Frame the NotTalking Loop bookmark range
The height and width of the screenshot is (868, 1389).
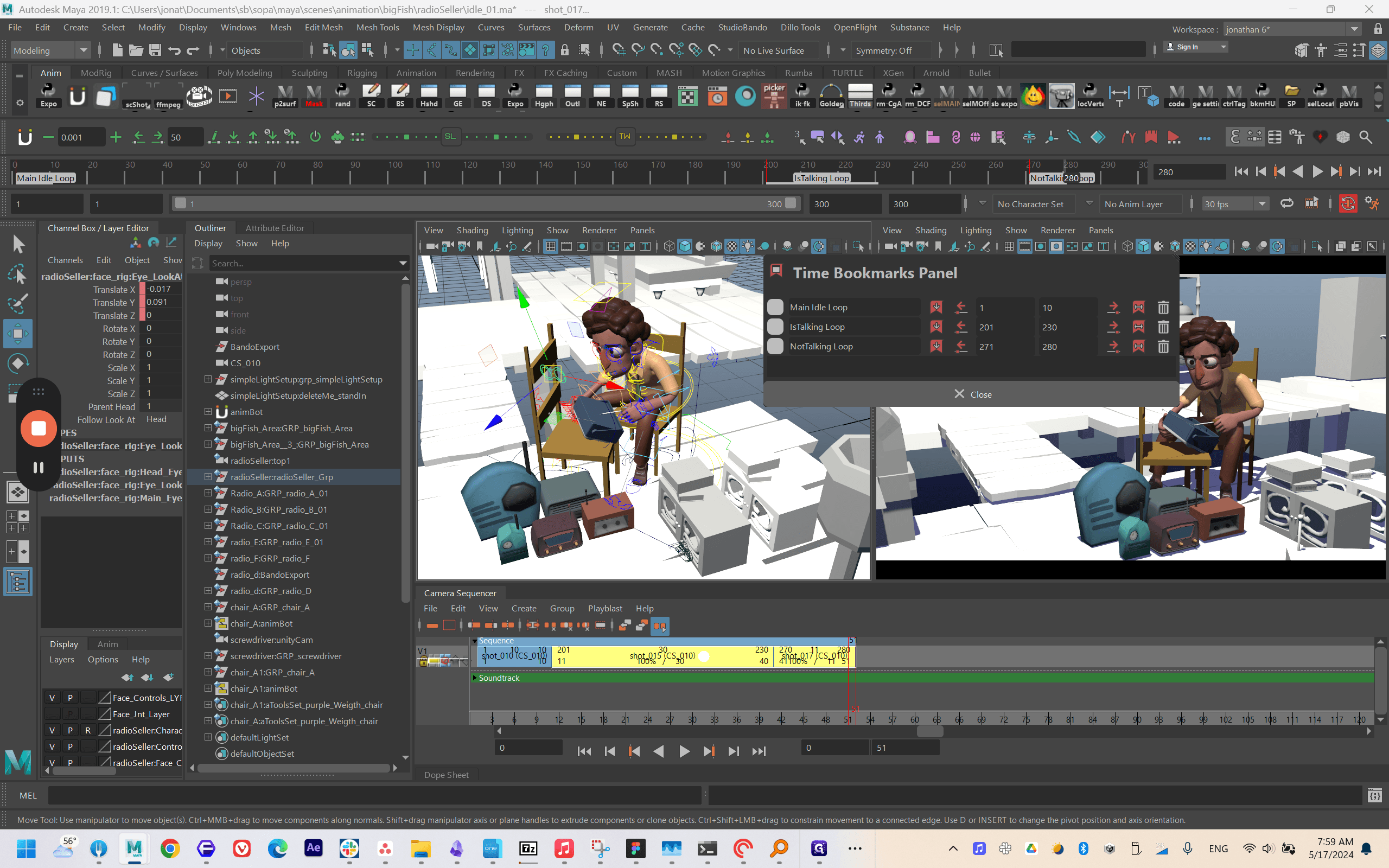tap(1138, 347)
